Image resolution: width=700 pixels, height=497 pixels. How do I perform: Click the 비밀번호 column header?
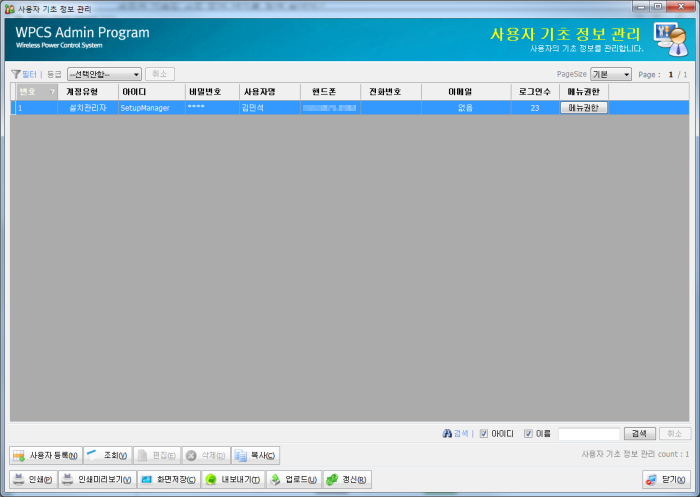point(212,92)
